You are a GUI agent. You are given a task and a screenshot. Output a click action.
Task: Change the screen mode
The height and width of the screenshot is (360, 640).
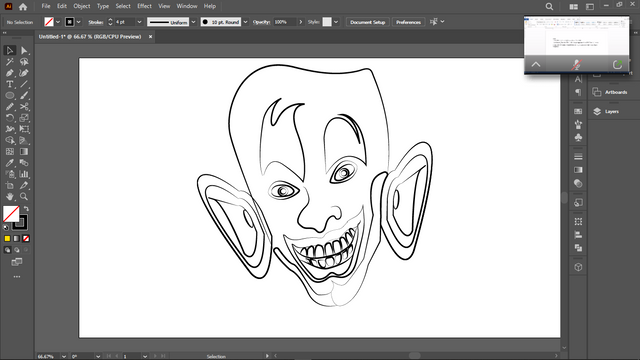pos(17,262)
